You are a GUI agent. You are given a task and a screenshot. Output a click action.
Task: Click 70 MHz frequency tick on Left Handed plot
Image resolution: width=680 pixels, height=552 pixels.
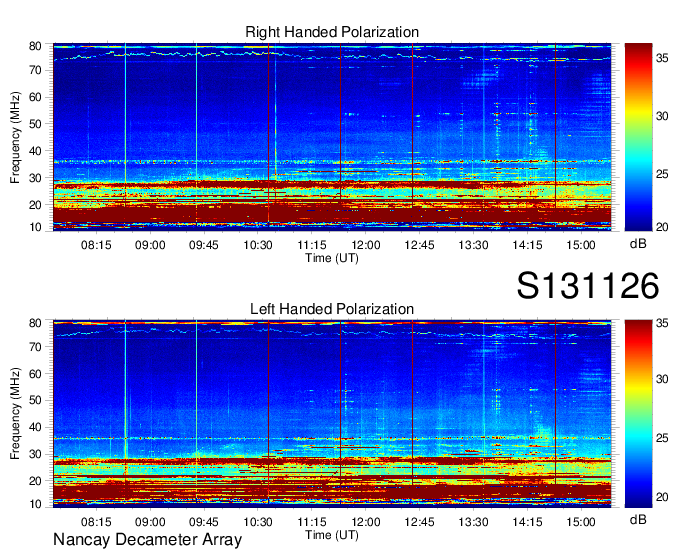[x=35, y=347]
